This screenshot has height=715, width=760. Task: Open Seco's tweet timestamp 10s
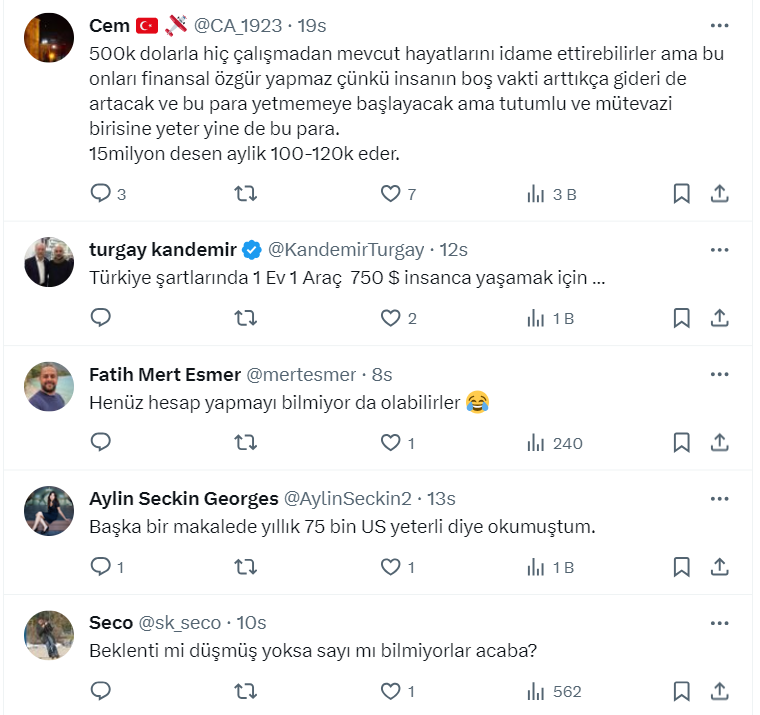(x=252, y=622)
